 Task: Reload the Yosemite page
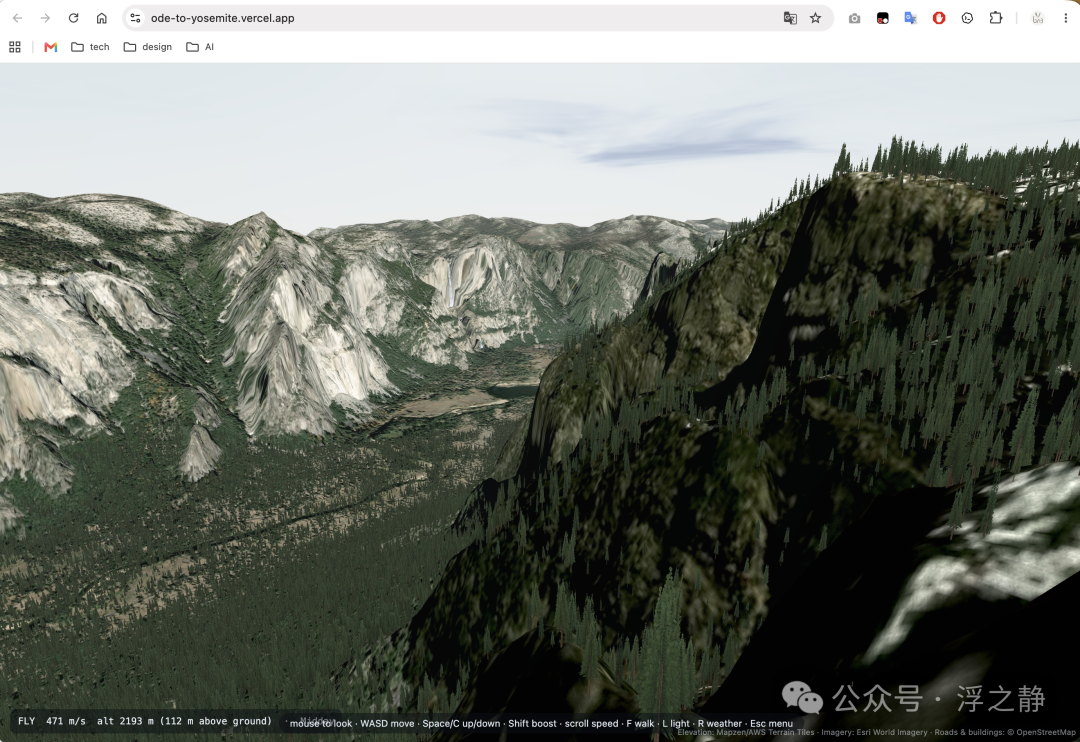(x=74, y=18)
